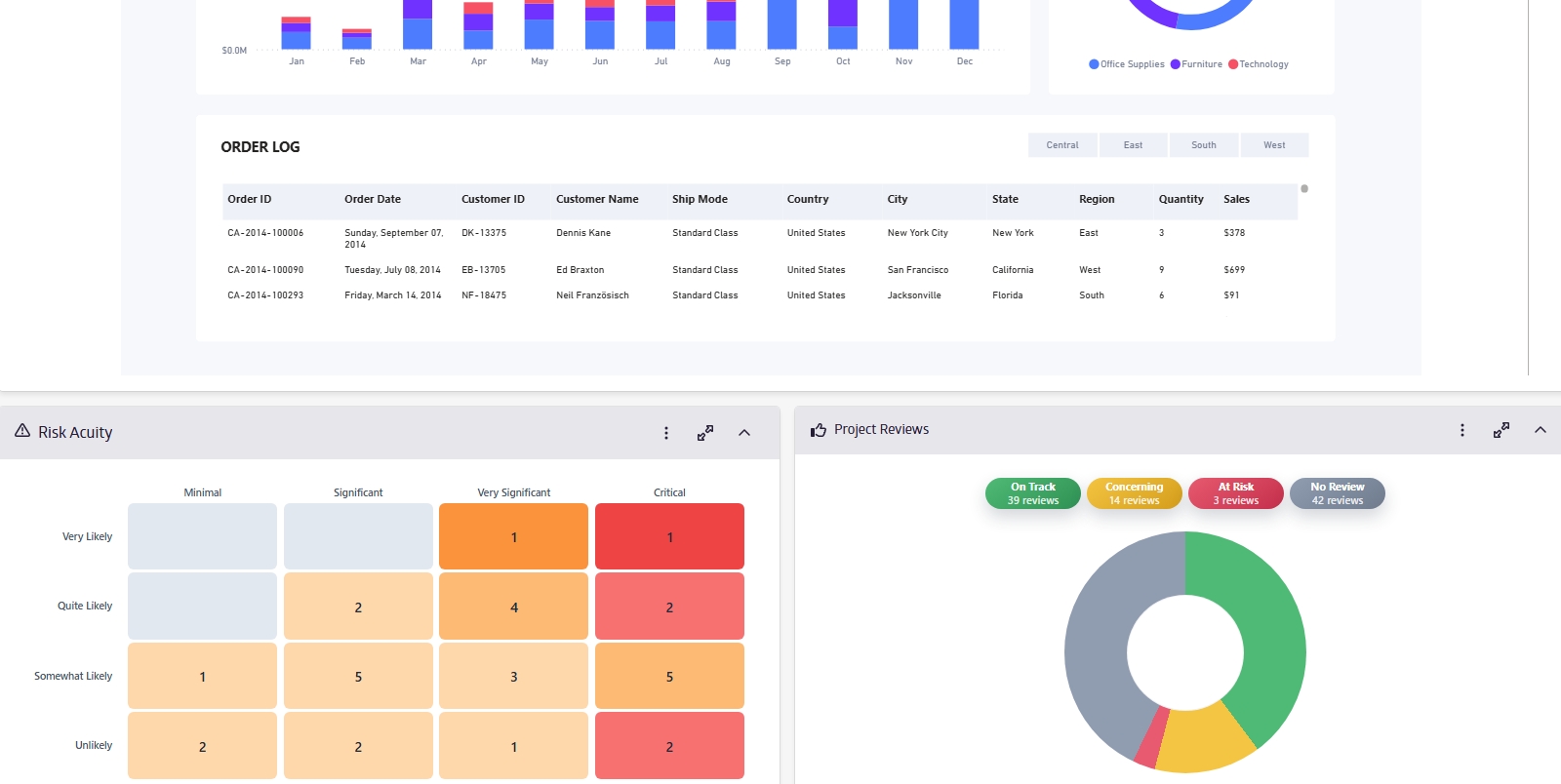Filter order log by East region
The width and height of the screenshot is (1561, 784).
coord(1133,145)
